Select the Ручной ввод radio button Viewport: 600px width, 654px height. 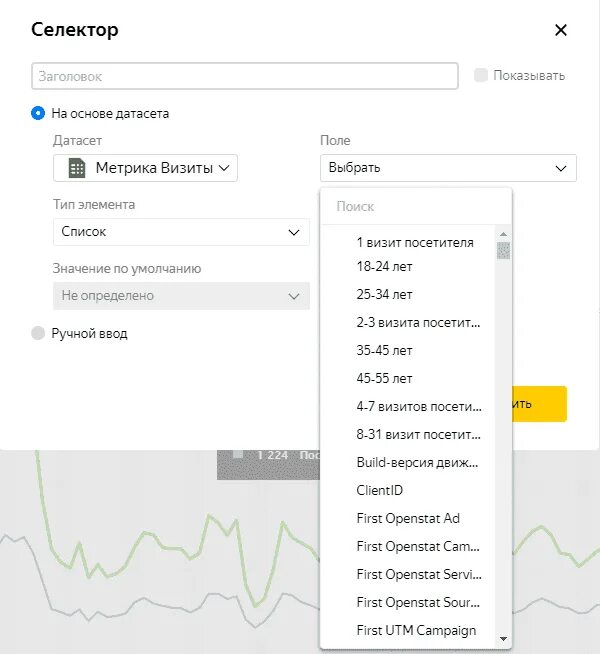pyautogui.click(x=38, y=333)
